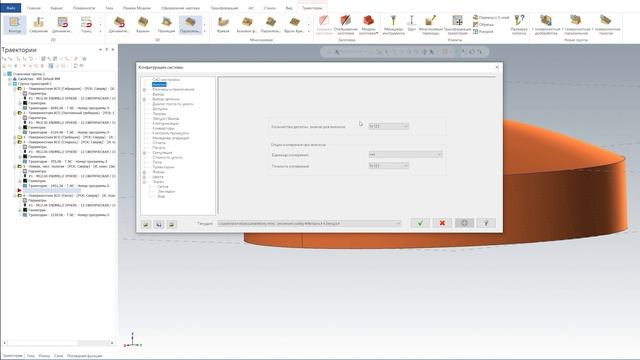This screenshot has width=640, height=360.
Task: Choose the 2D Динамич. milling toolpath icon
Action: (x=62, y=24)
